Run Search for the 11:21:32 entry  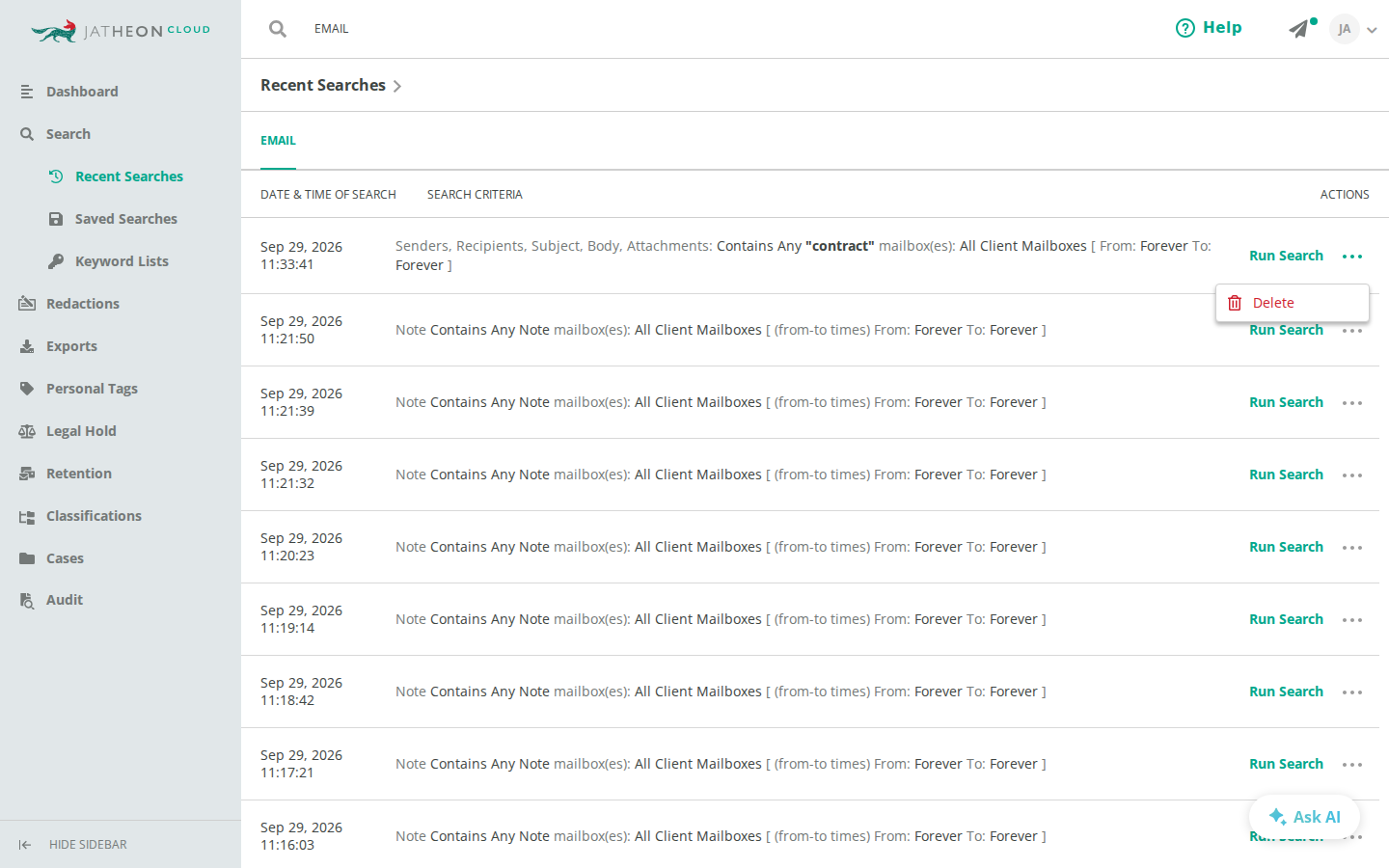1286,475
